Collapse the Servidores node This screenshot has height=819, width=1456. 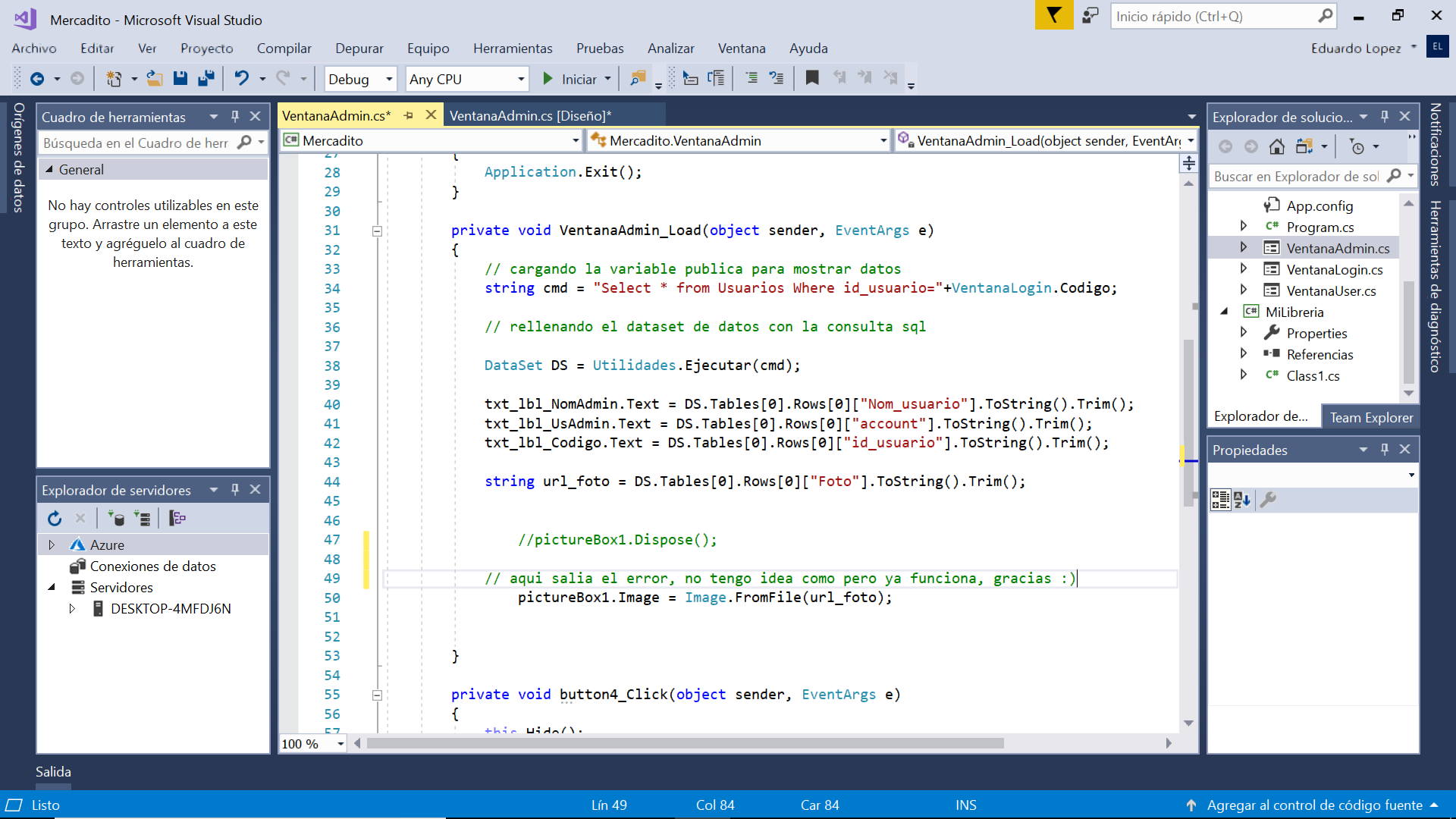pos(52,588)
